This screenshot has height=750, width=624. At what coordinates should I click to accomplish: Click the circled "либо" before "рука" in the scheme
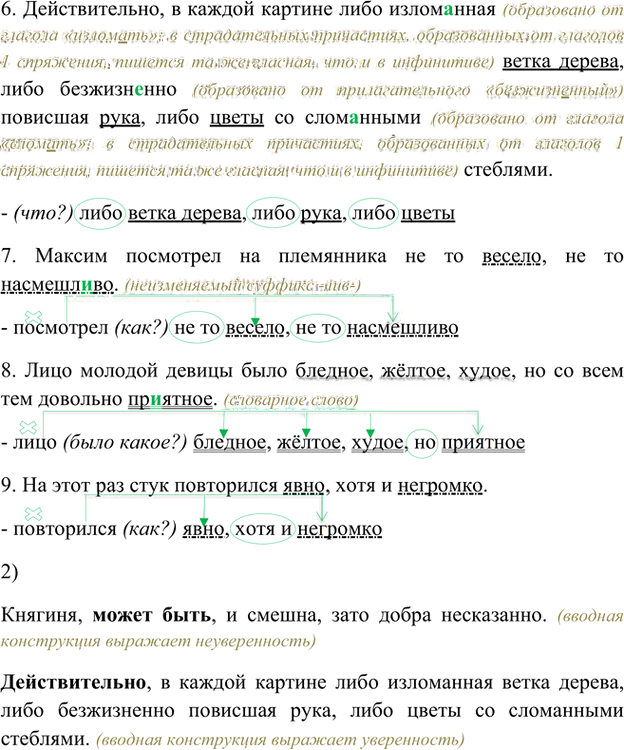274,213
